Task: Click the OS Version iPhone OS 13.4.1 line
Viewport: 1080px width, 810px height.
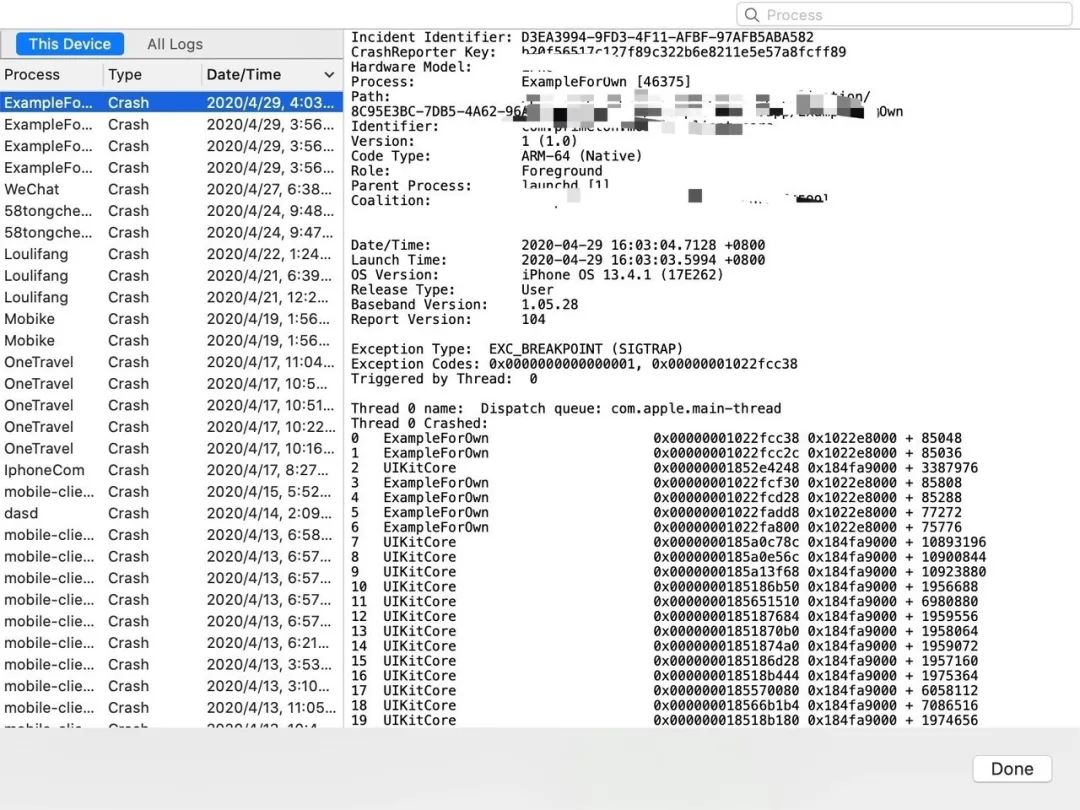Action: 537,275
